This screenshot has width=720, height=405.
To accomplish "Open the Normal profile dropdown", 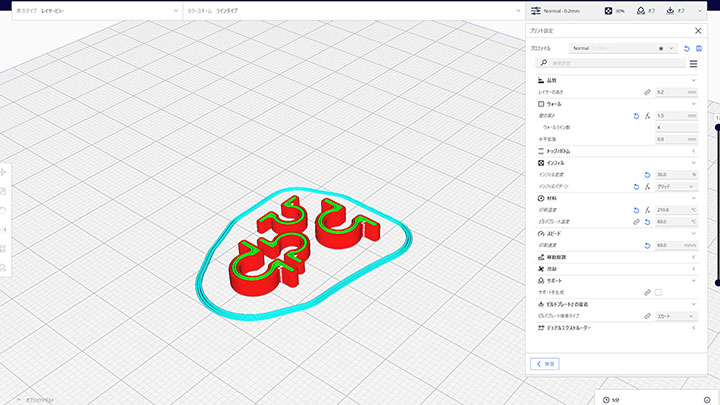I will point(623,48).
